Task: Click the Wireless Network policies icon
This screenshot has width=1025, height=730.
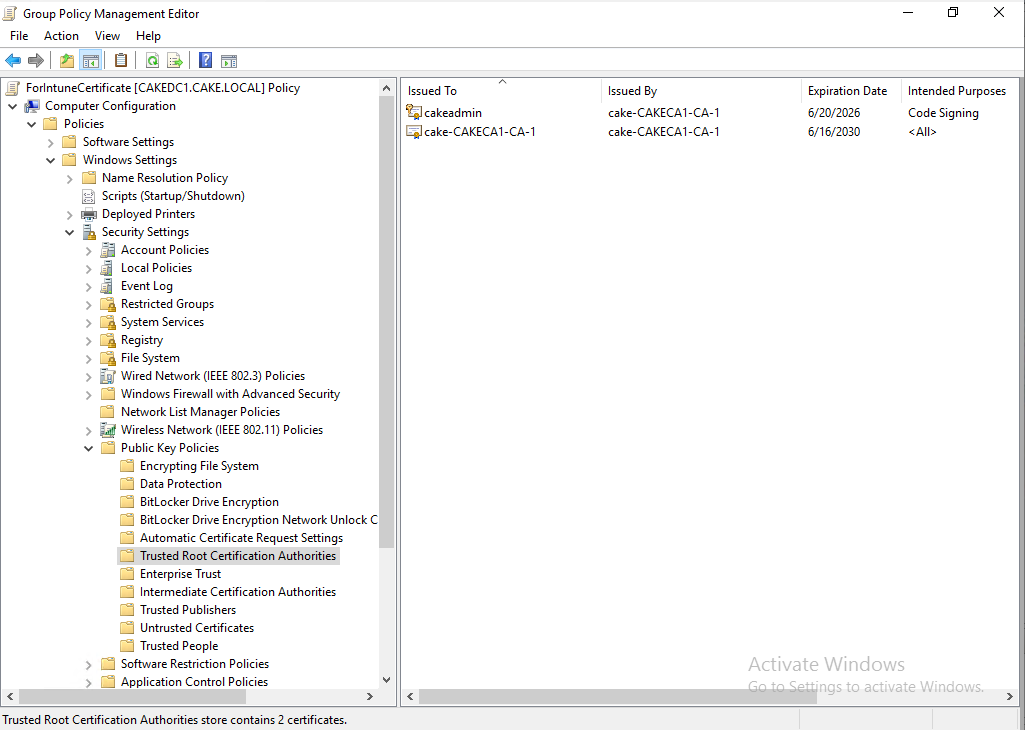Action: click(108, 430)
